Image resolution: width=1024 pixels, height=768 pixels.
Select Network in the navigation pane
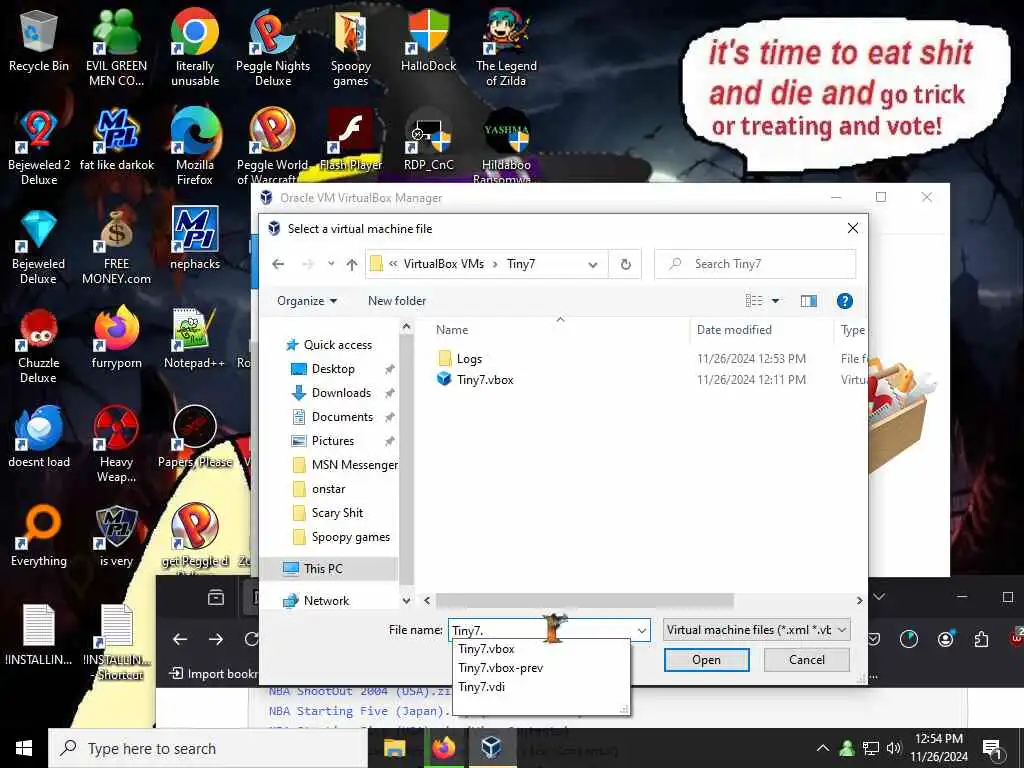tap(326, 601)
